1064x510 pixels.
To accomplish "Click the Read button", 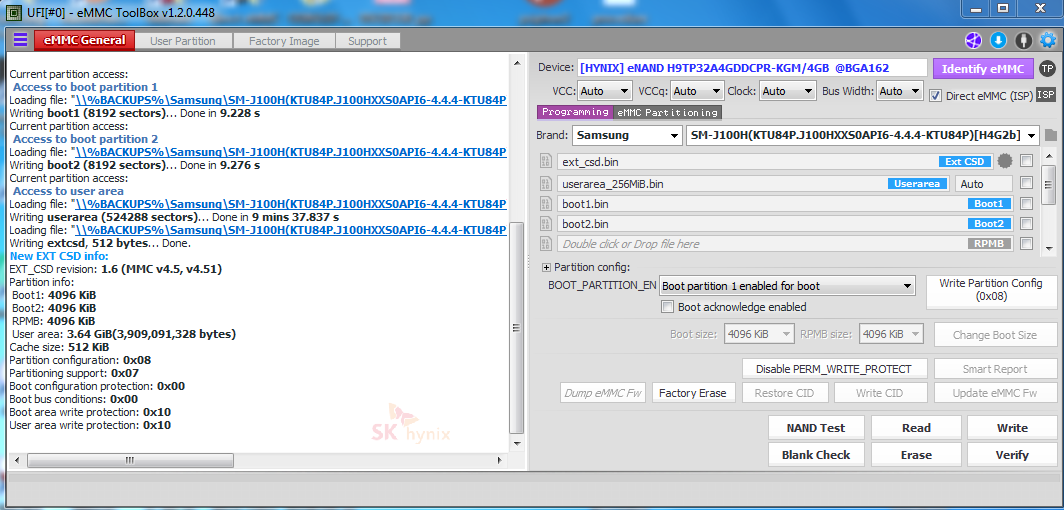I will [916, 428].
